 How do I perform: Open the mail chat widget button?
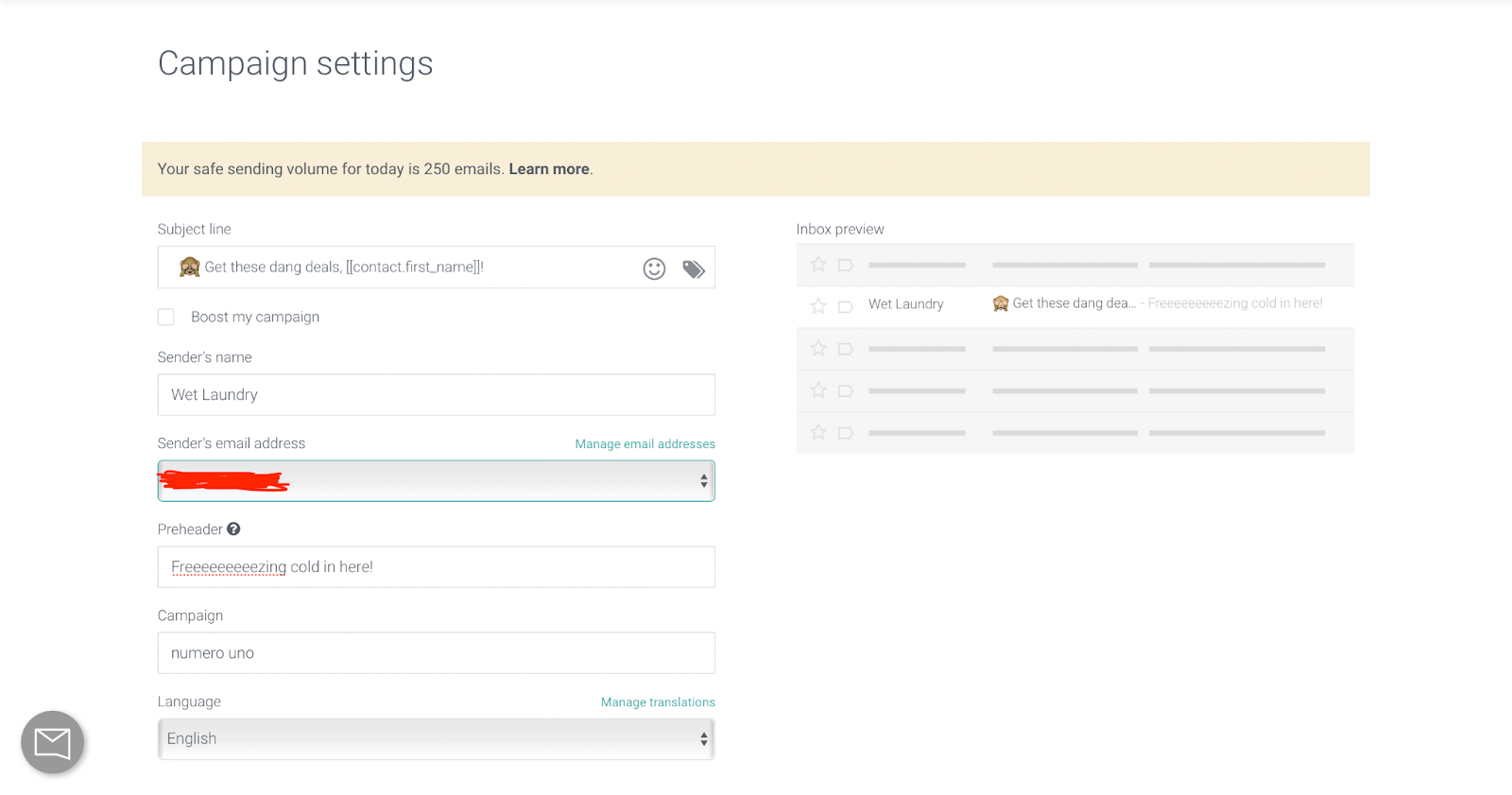point(53,742)
